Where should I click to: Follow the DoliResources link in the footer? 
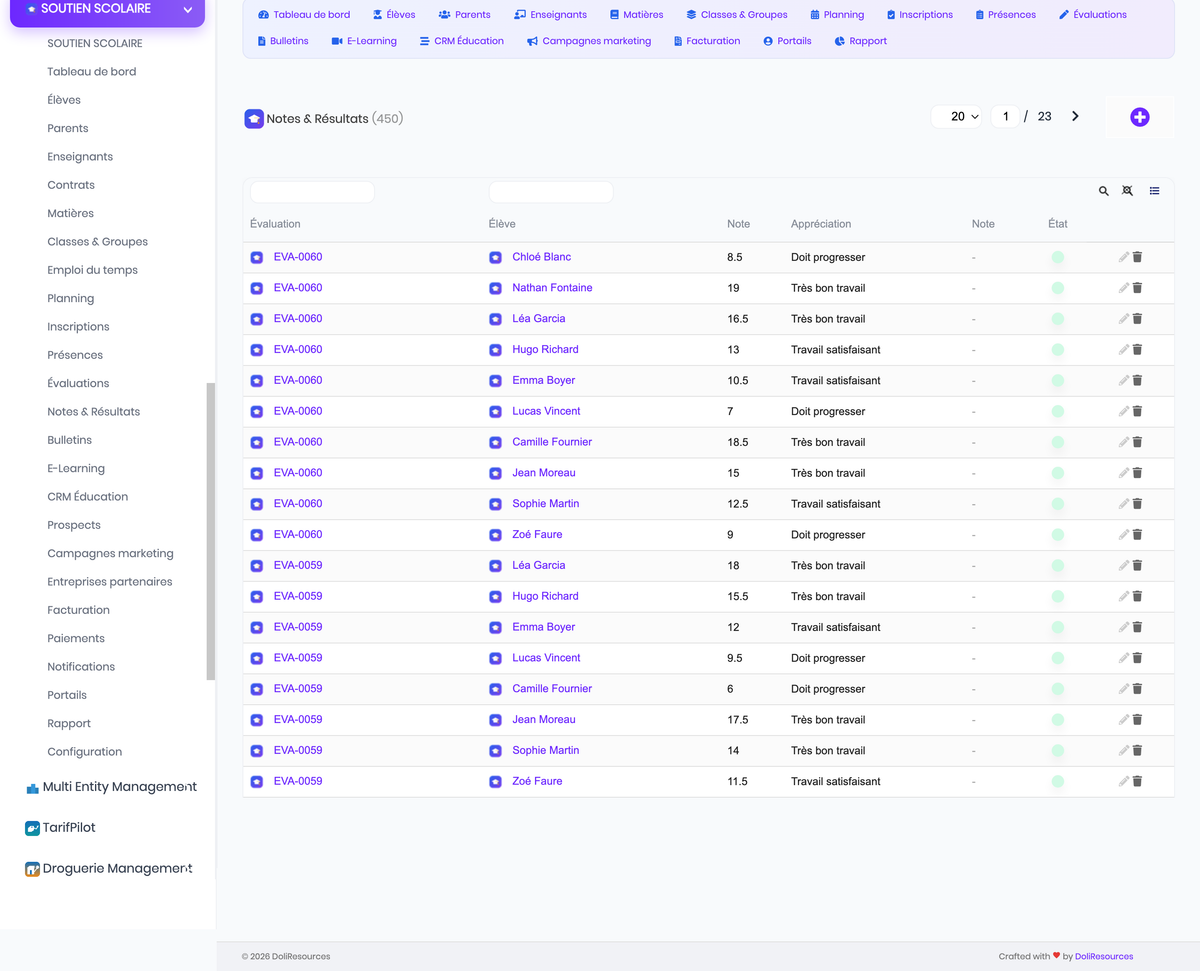1104,957
